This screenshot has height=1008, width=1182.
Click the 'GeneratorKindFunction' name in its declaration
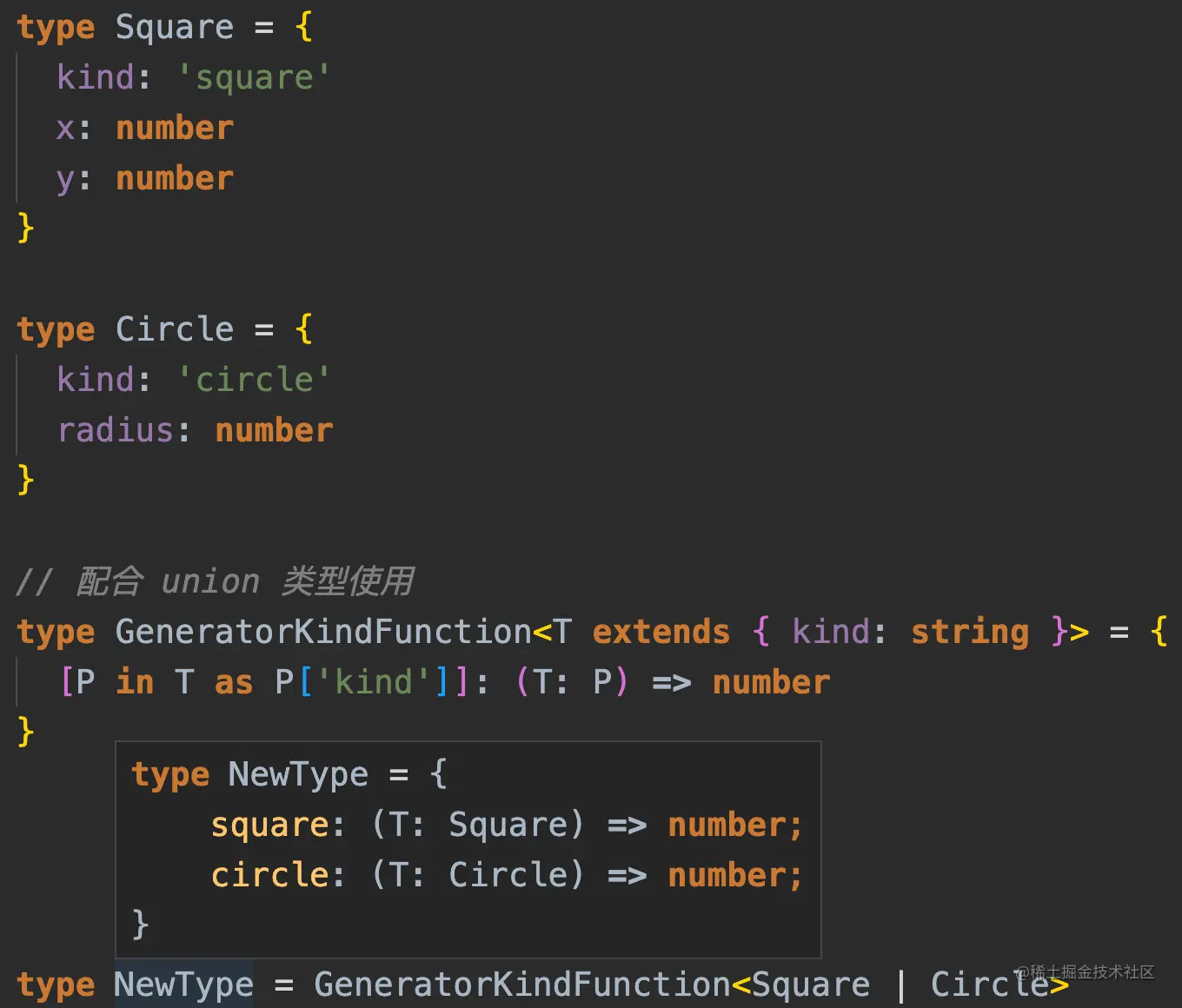tap(323, 632)
